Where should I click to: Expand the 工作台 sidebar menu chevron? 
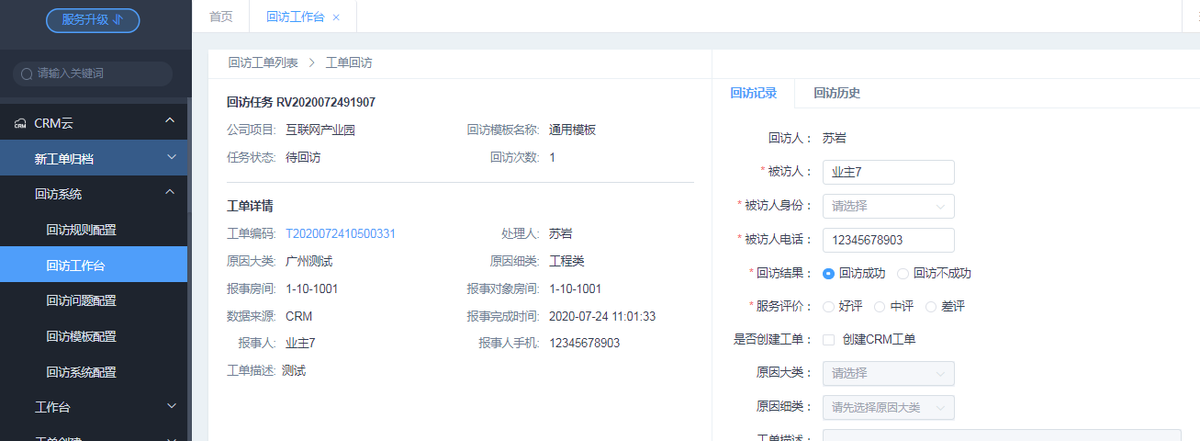pos(171,406)
